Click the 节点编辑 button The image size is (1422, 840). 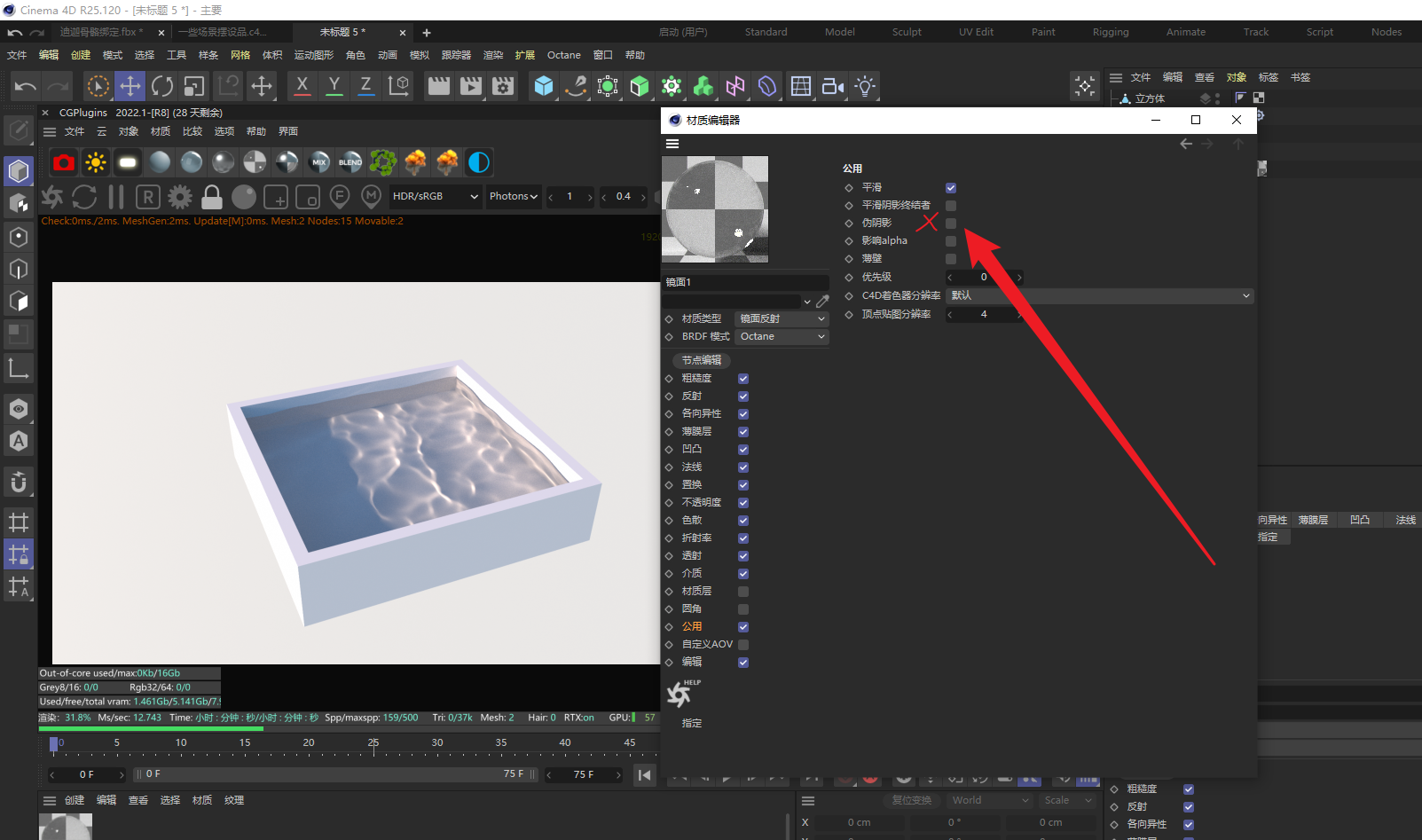point(701,360)
